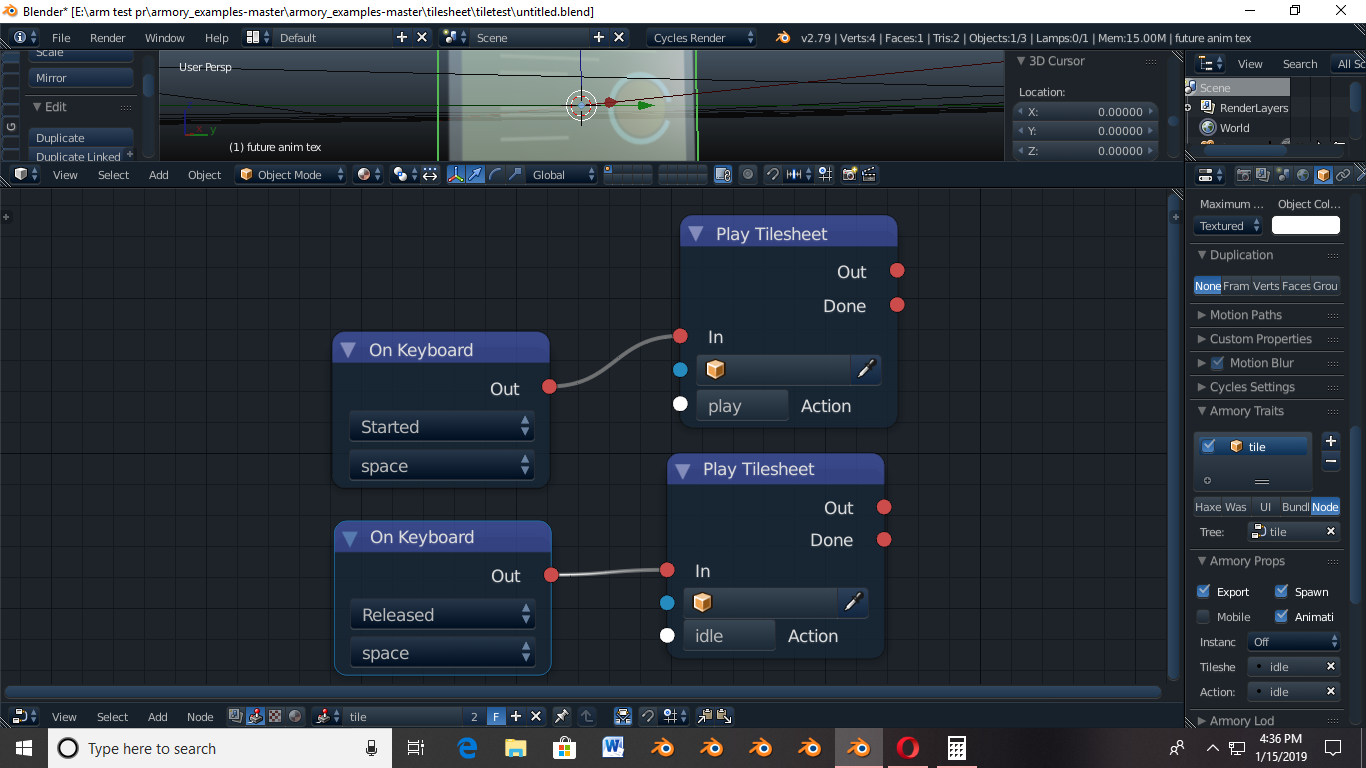Click the scale manipulator icon
The height and width of the screenshot is (768, 1366).
coord(516,174)
